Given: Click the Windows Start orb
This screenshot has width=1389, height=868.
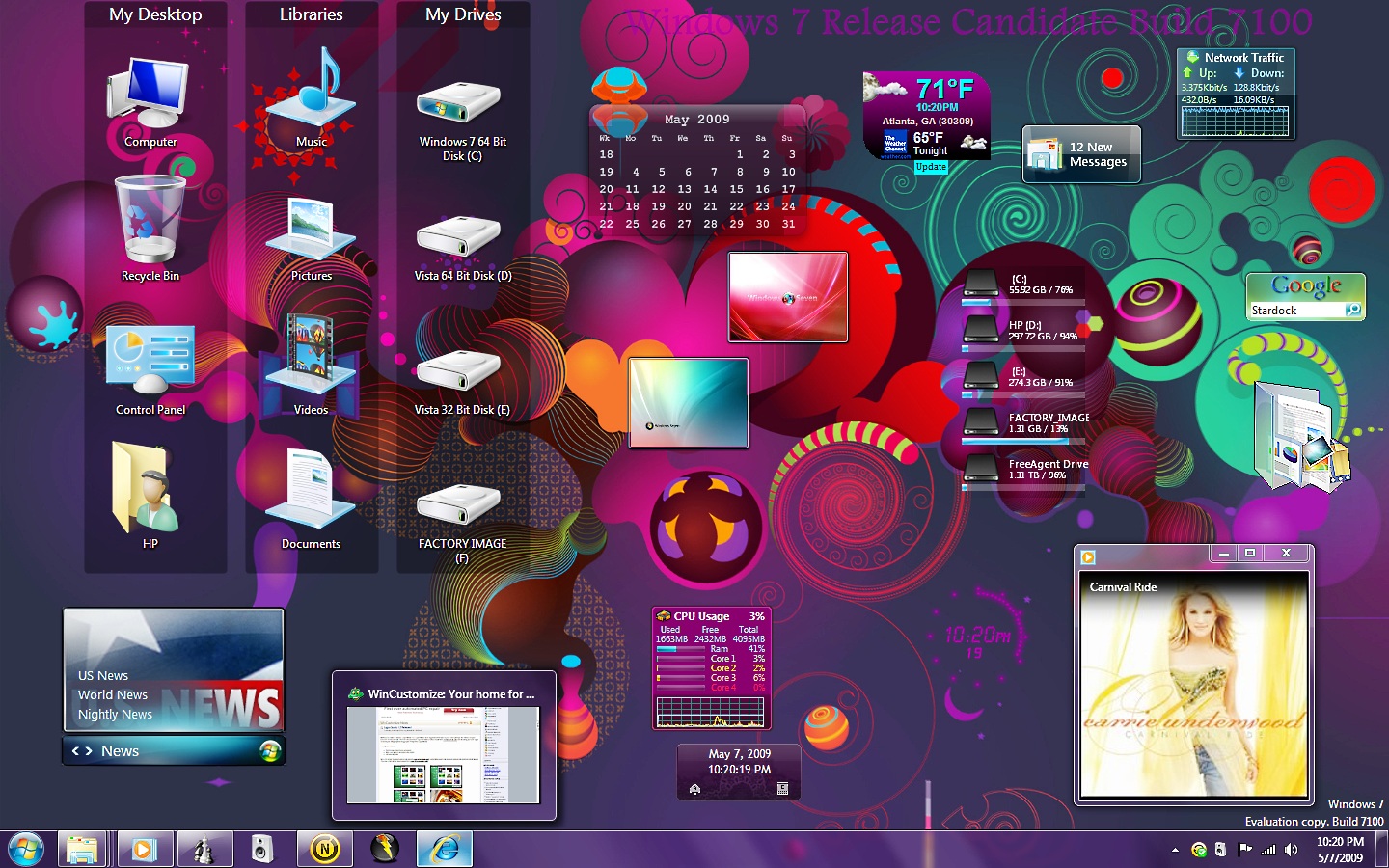Looking at the screenshot, I should pyautogui.click(x=26, y=850).
